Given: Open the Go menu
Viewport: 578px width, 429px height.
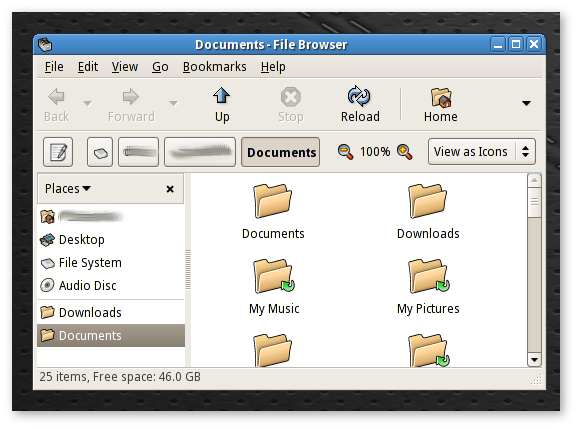Looking at the screenshot, I should [x=160, y=67].
